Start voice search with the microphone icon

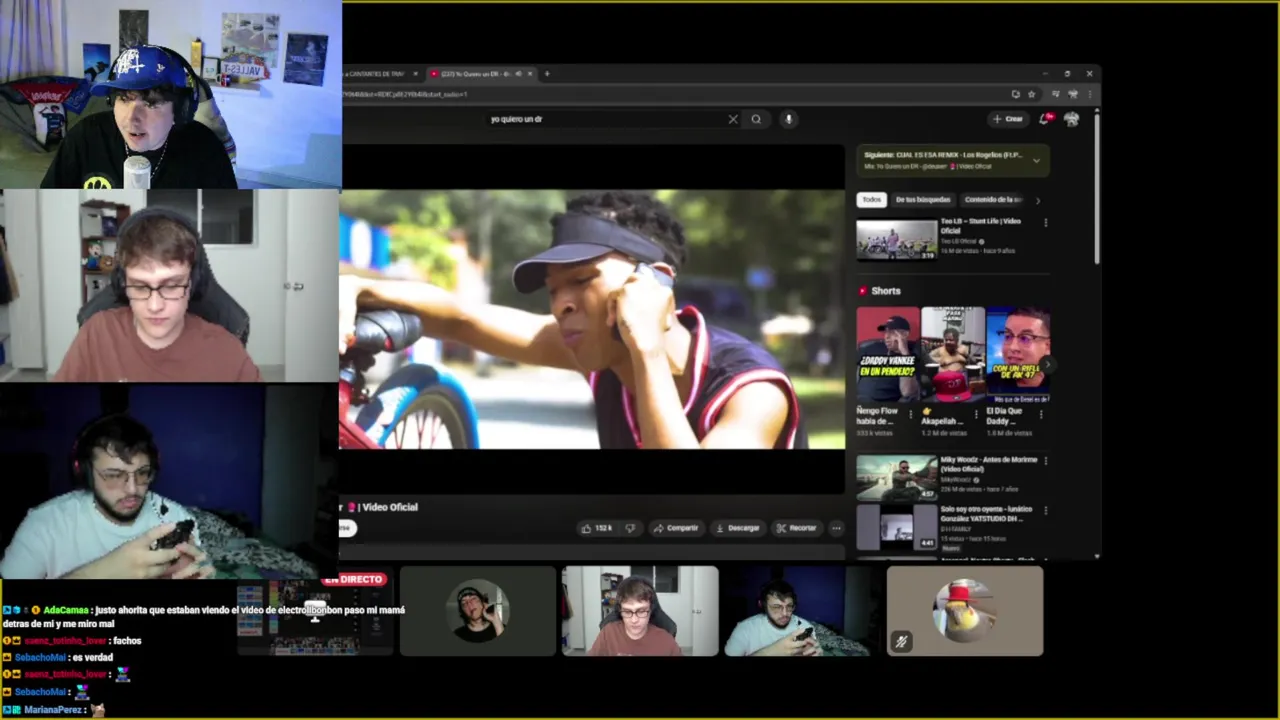point(788,119)
